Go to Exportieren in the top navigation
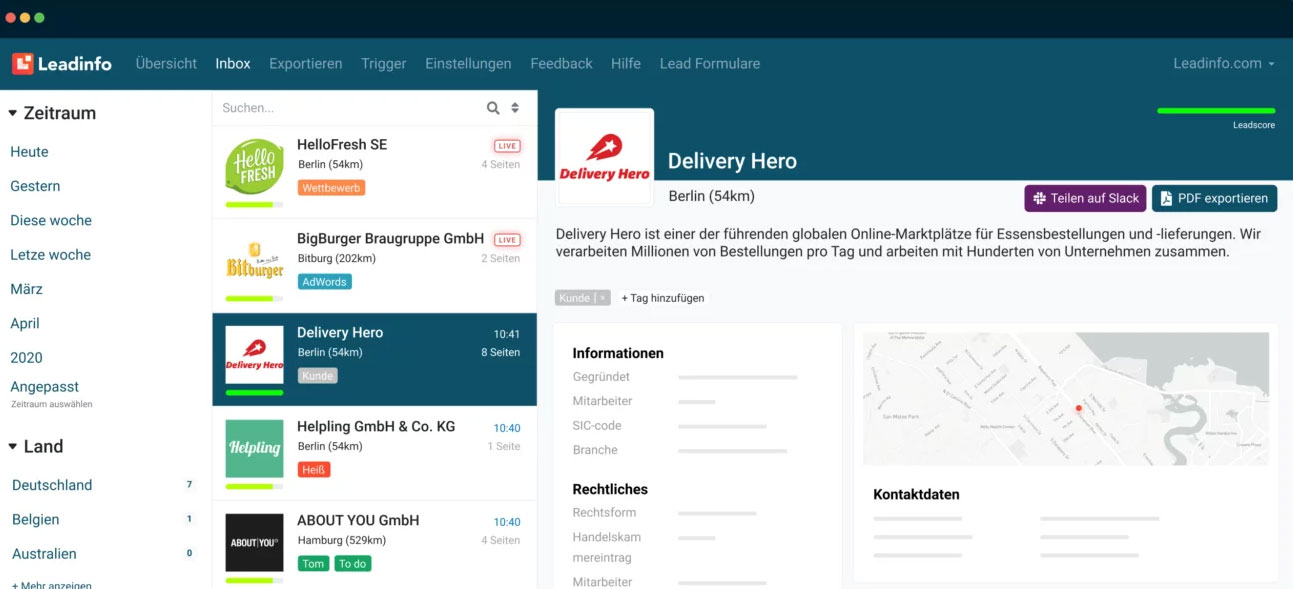 click(x=306, y=63)
